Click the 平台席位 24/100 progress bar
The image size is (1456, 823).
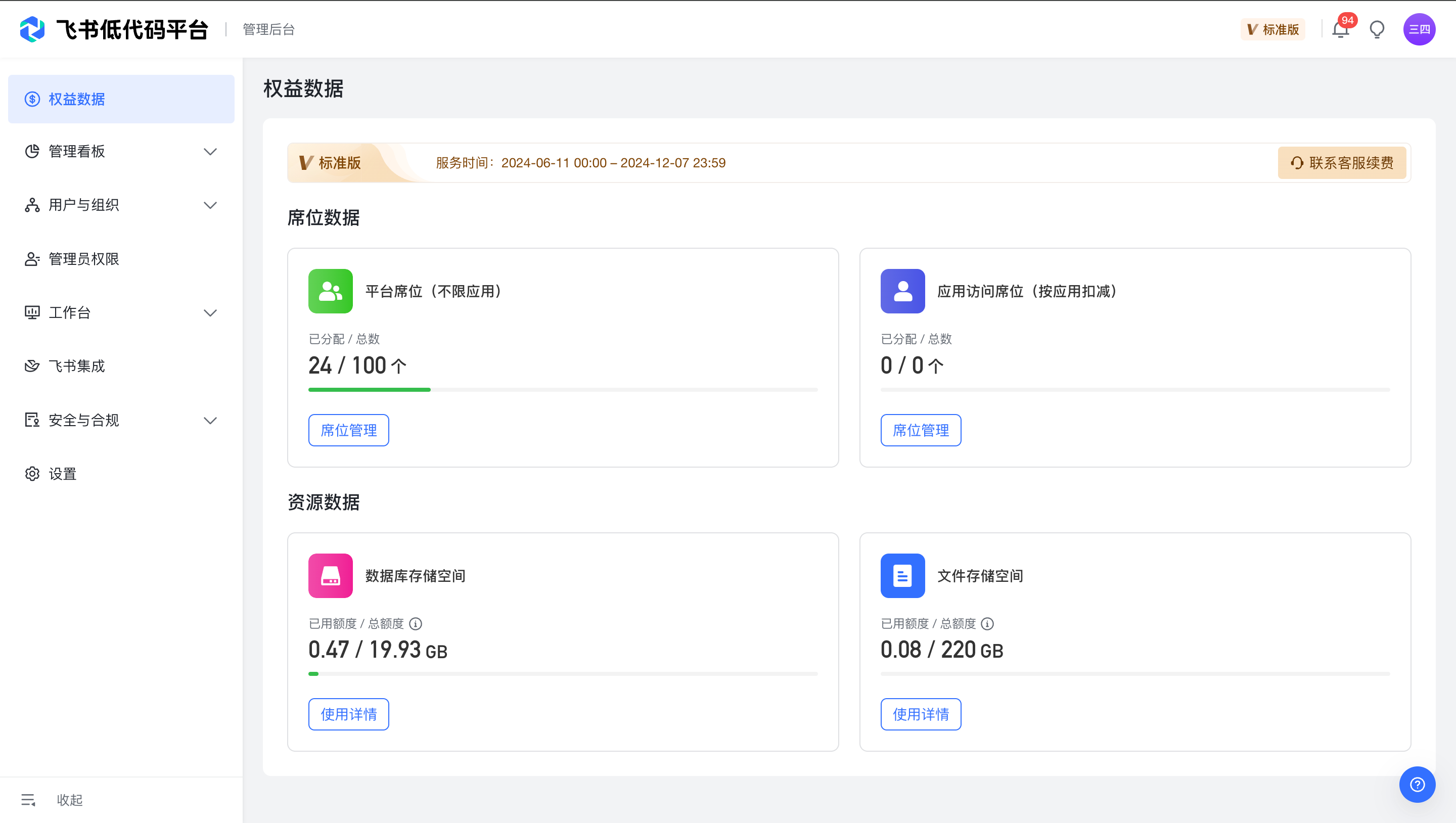coord(563,389)
